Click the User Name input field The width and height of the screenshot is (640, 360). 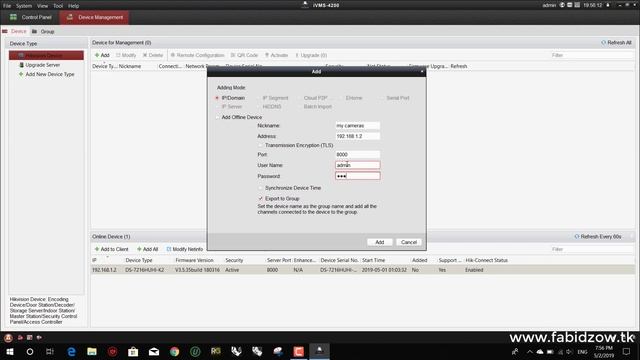[358, 165]
